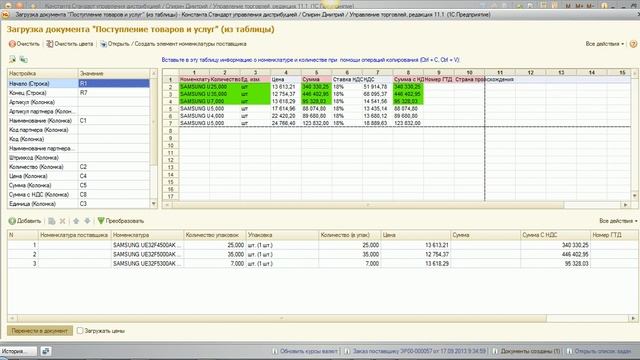
Task: Click spreadsheet vertical scrollbar down arrow
Action: click(635, 196)
